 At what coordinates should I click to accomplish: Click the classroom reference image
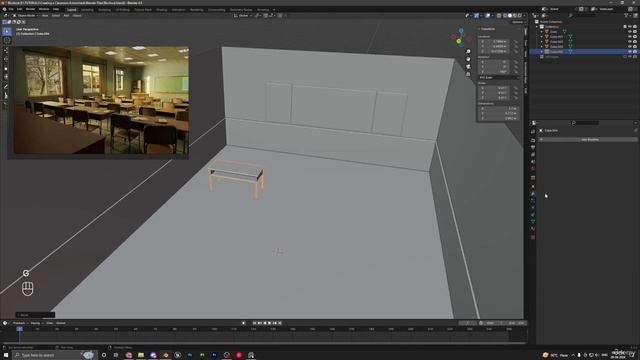[x=101, y=100]
